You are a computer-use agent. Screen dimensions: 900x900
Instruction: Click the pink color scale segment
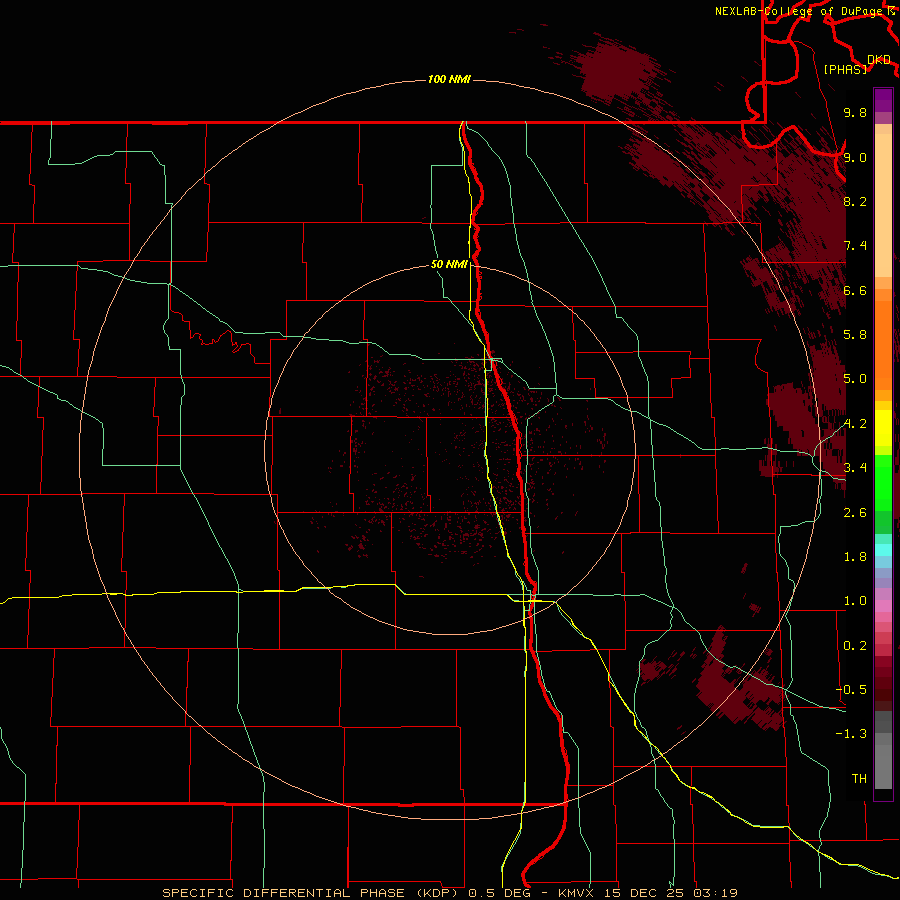883,606
